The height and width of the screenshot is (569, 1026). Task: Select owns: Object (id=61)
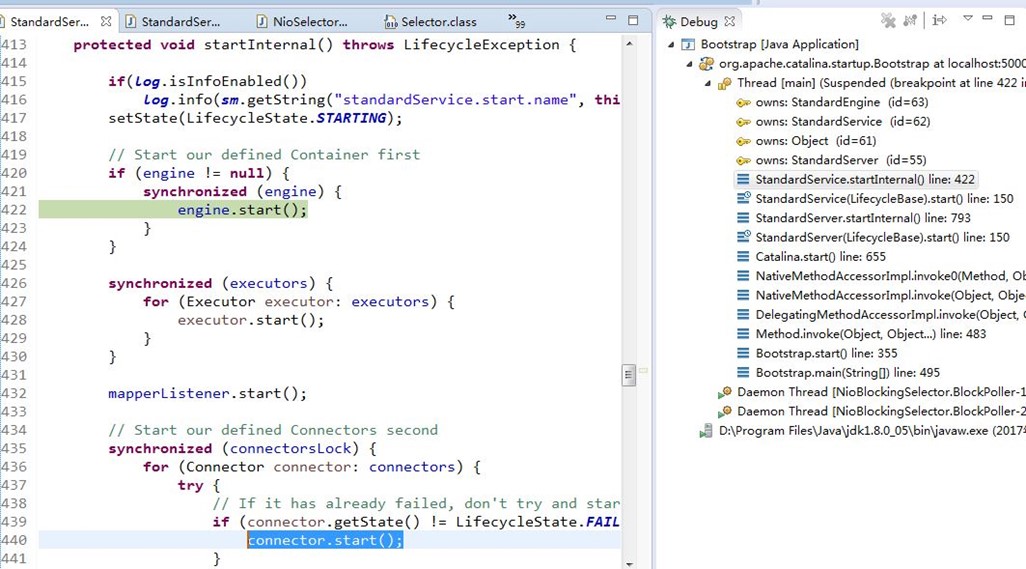[815, 141]
